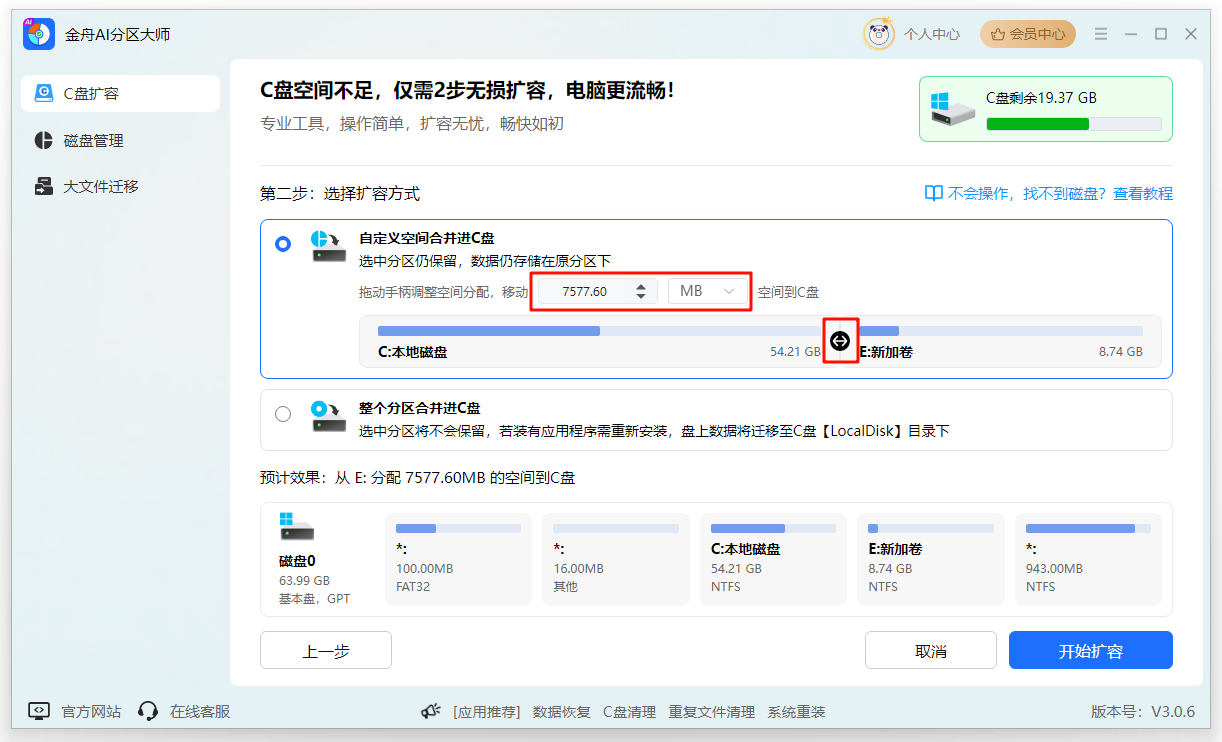Viewport: 1222px width, 742px height.
Task: Open 官方网站 monitor icon in footer
Action: pyautogui.click(x=39, y=711)
